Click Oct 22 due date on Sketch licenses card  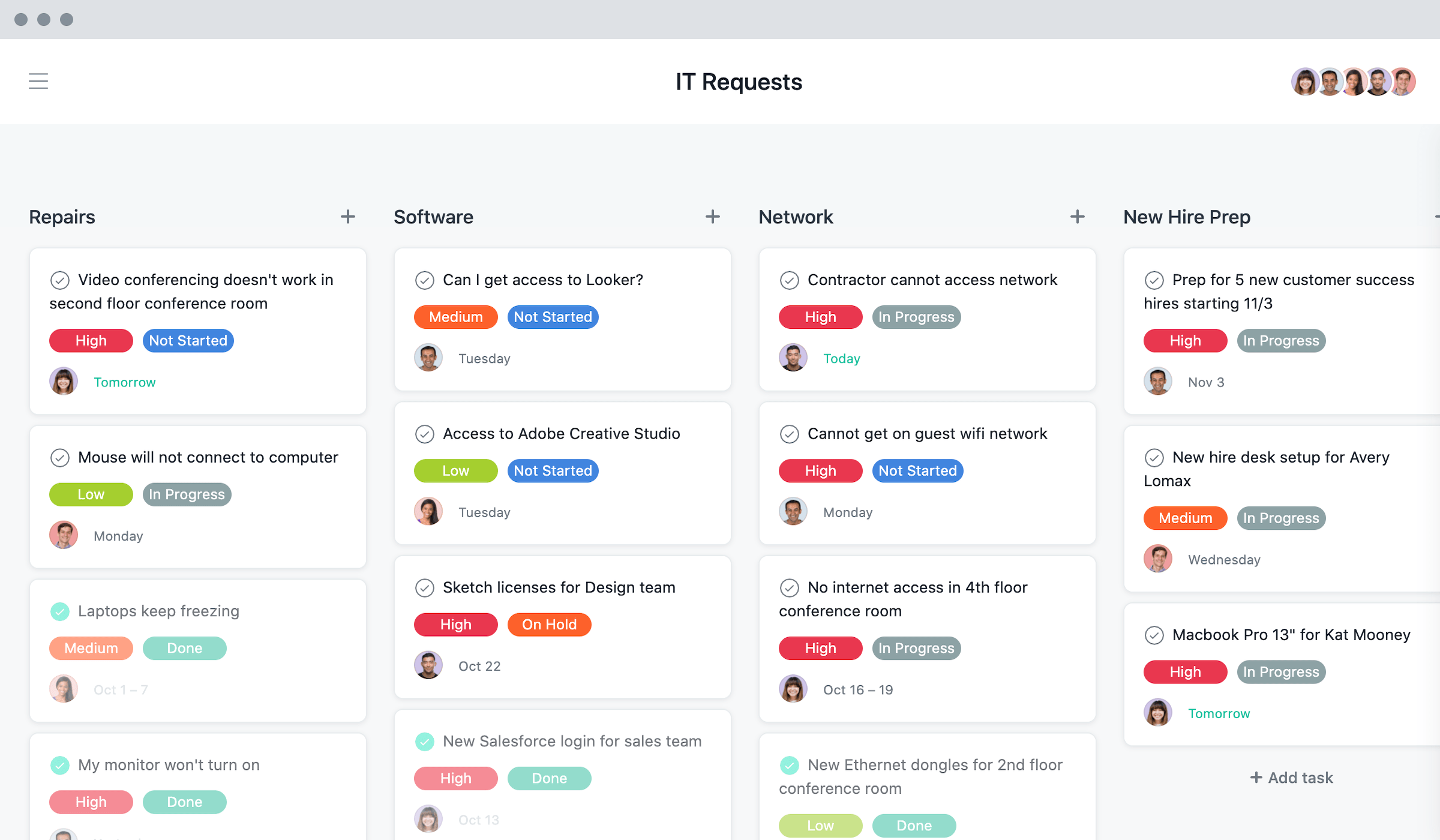pos(479,666)
